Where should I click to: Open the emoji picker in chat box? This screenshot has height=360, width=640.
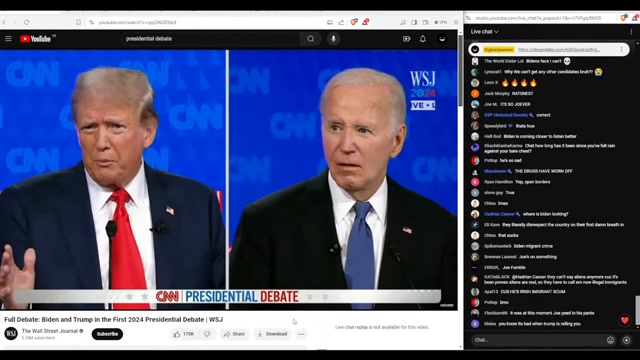click(610, 340)
